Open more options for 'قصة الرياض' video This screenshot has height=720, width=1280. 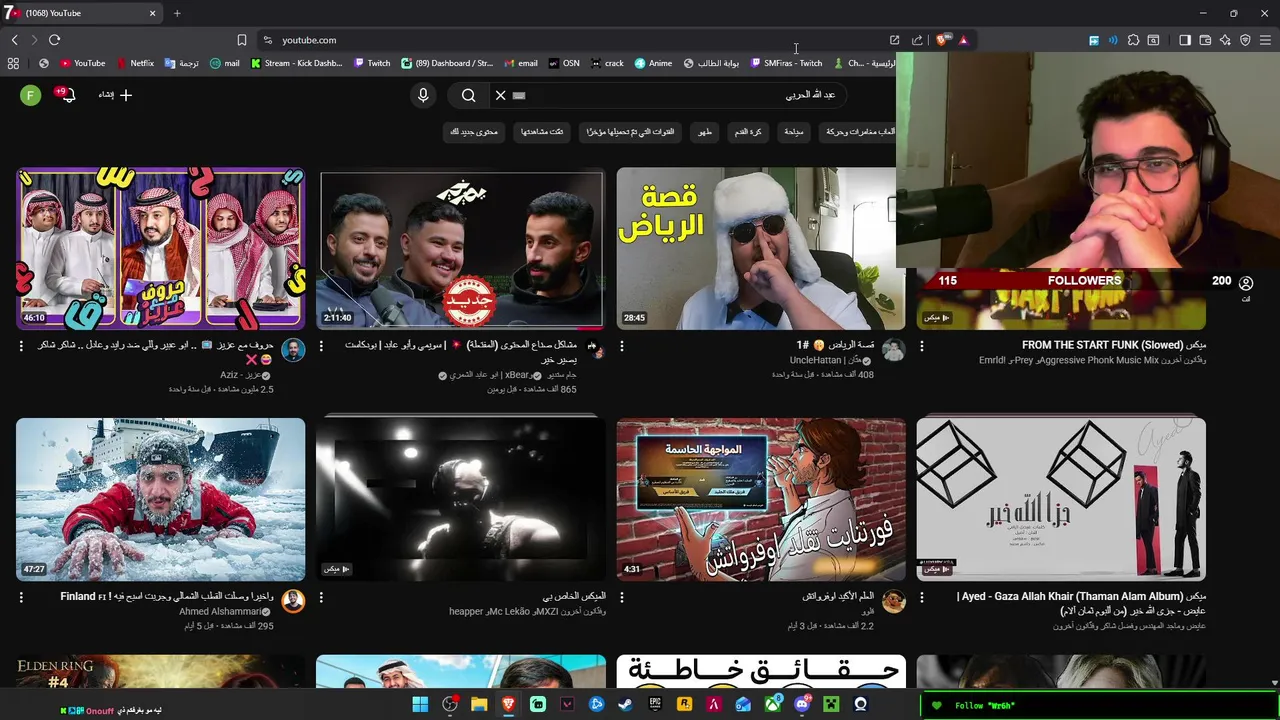(622, 346)
